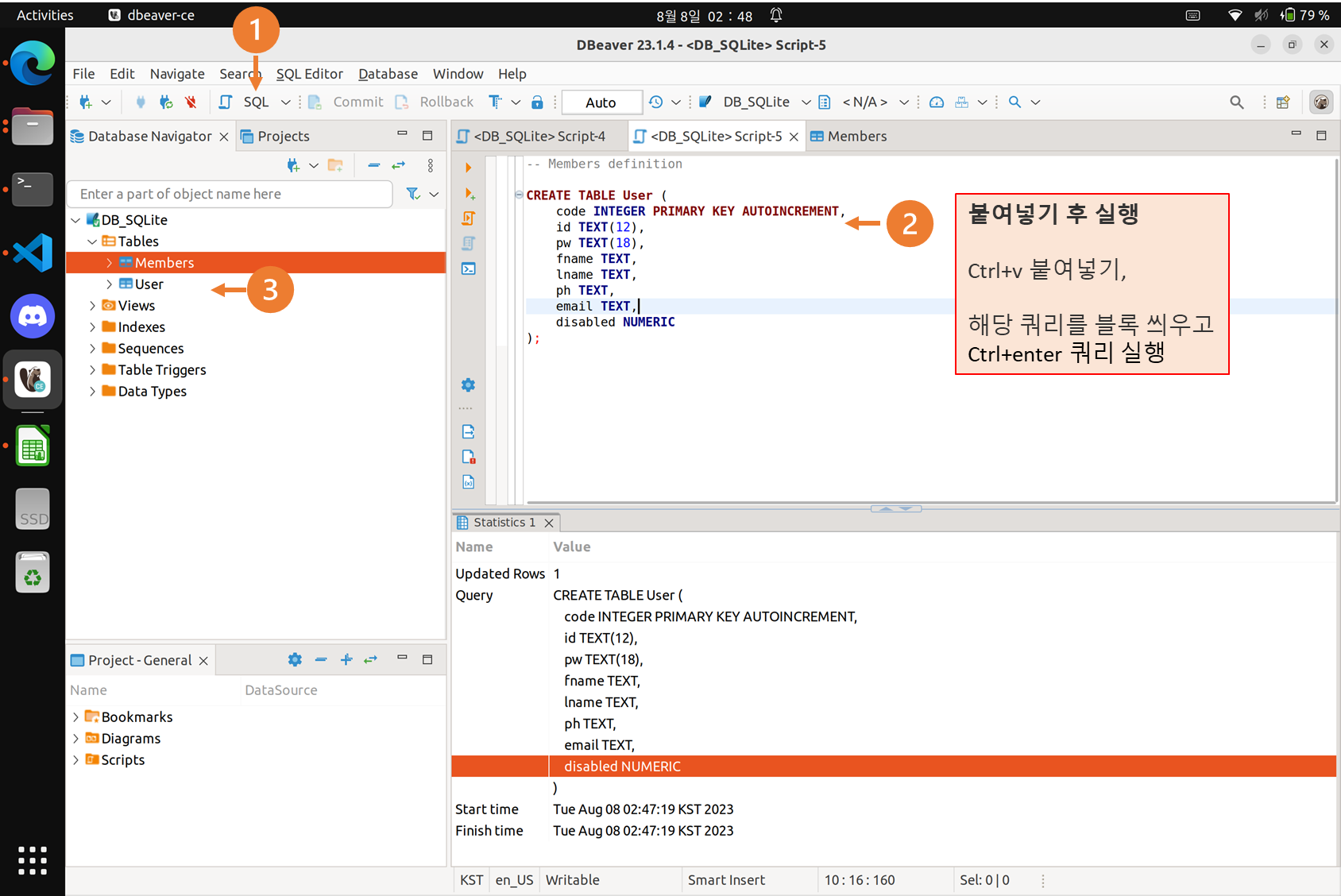Switch to Members editor tab
The image size is (1341, 896).
coord(848,137)
